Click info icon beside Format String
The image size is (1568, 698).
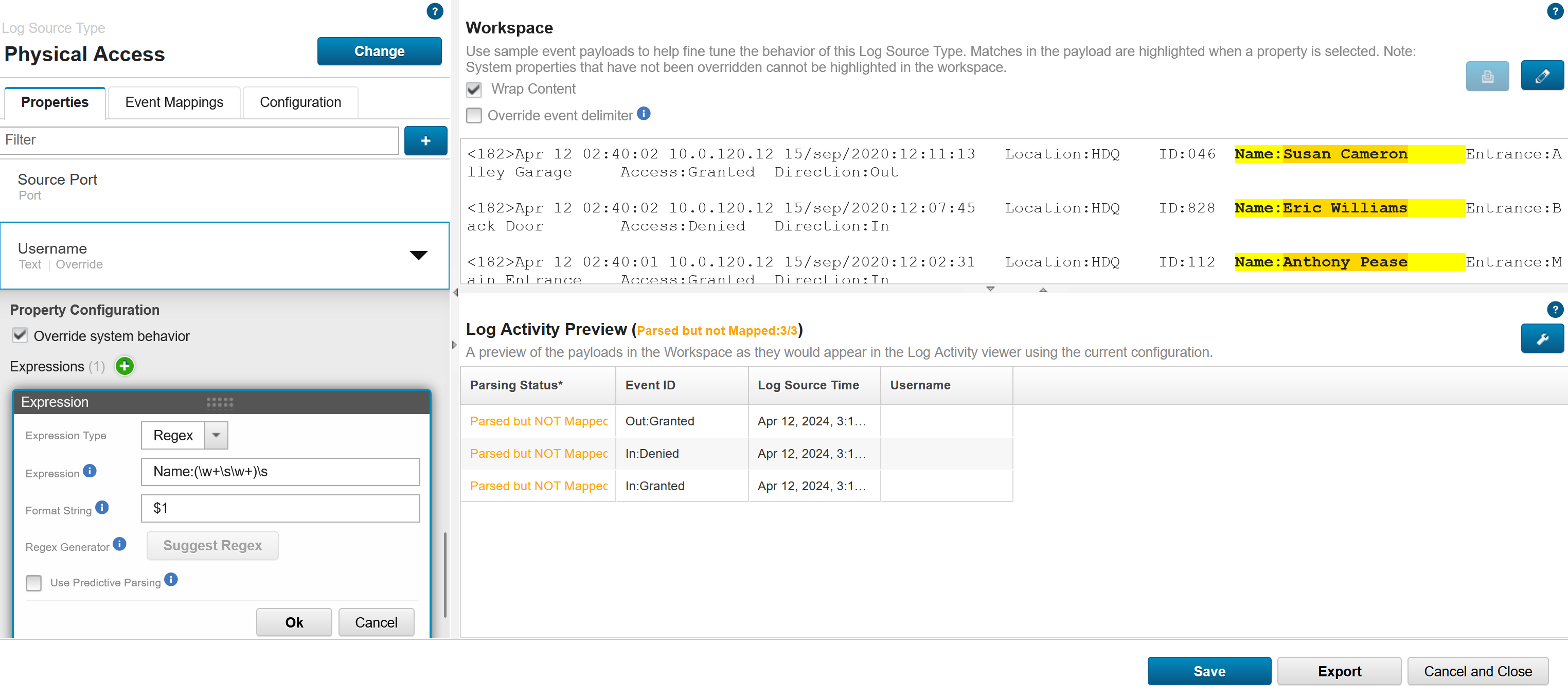coord(102,508)
